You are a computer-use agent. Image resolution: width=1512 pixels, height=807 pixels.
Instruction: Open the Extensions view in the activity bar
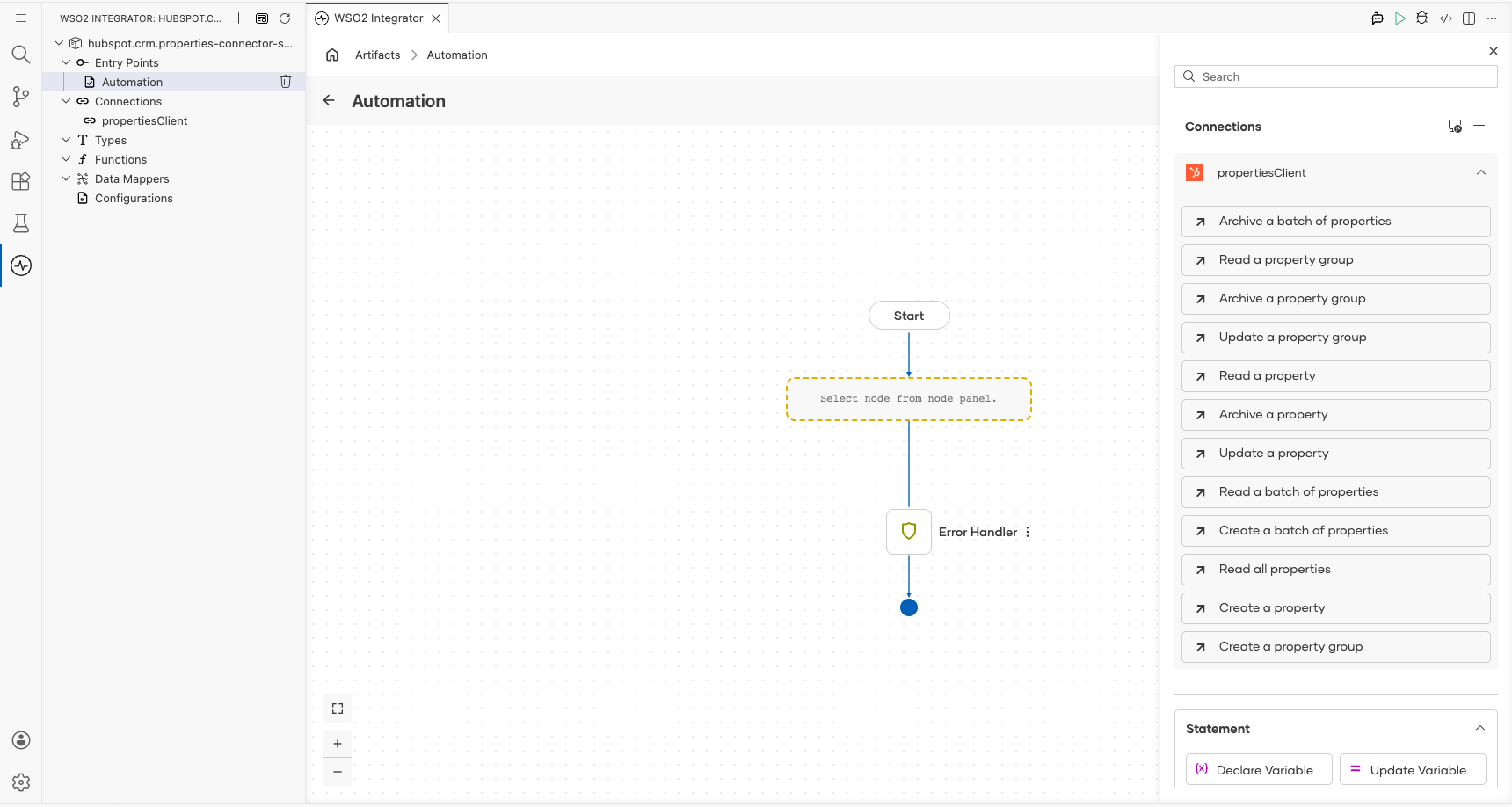point(21,181)
